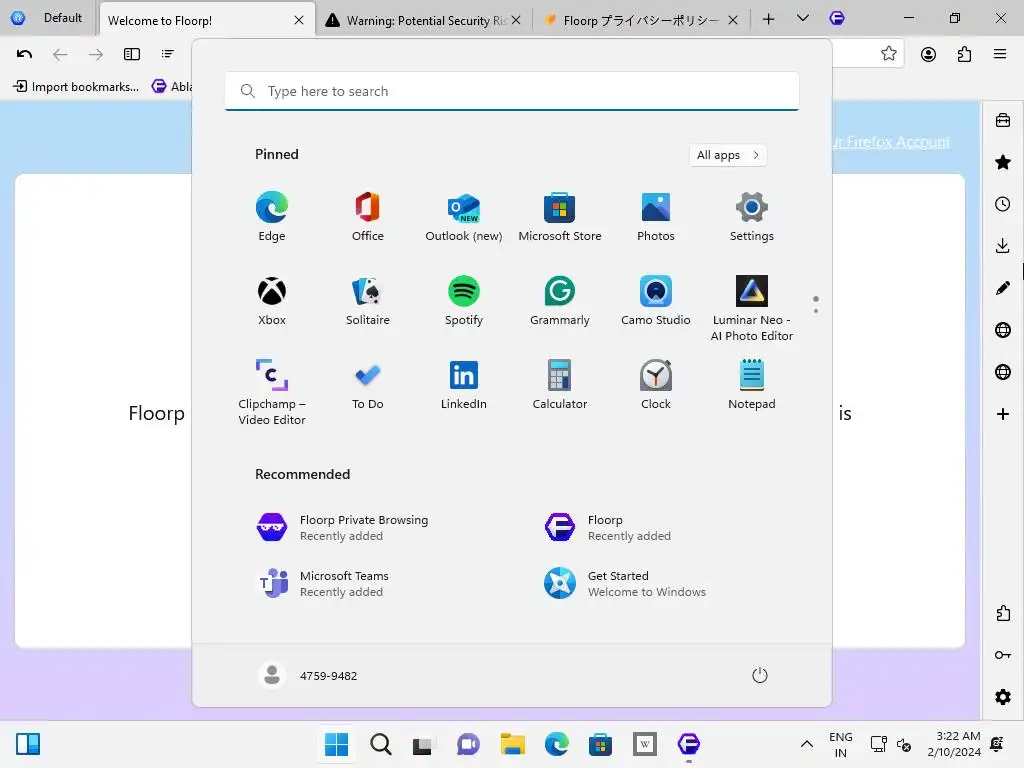
Task: Open the Edge pinned app
Action: (272, 217)
